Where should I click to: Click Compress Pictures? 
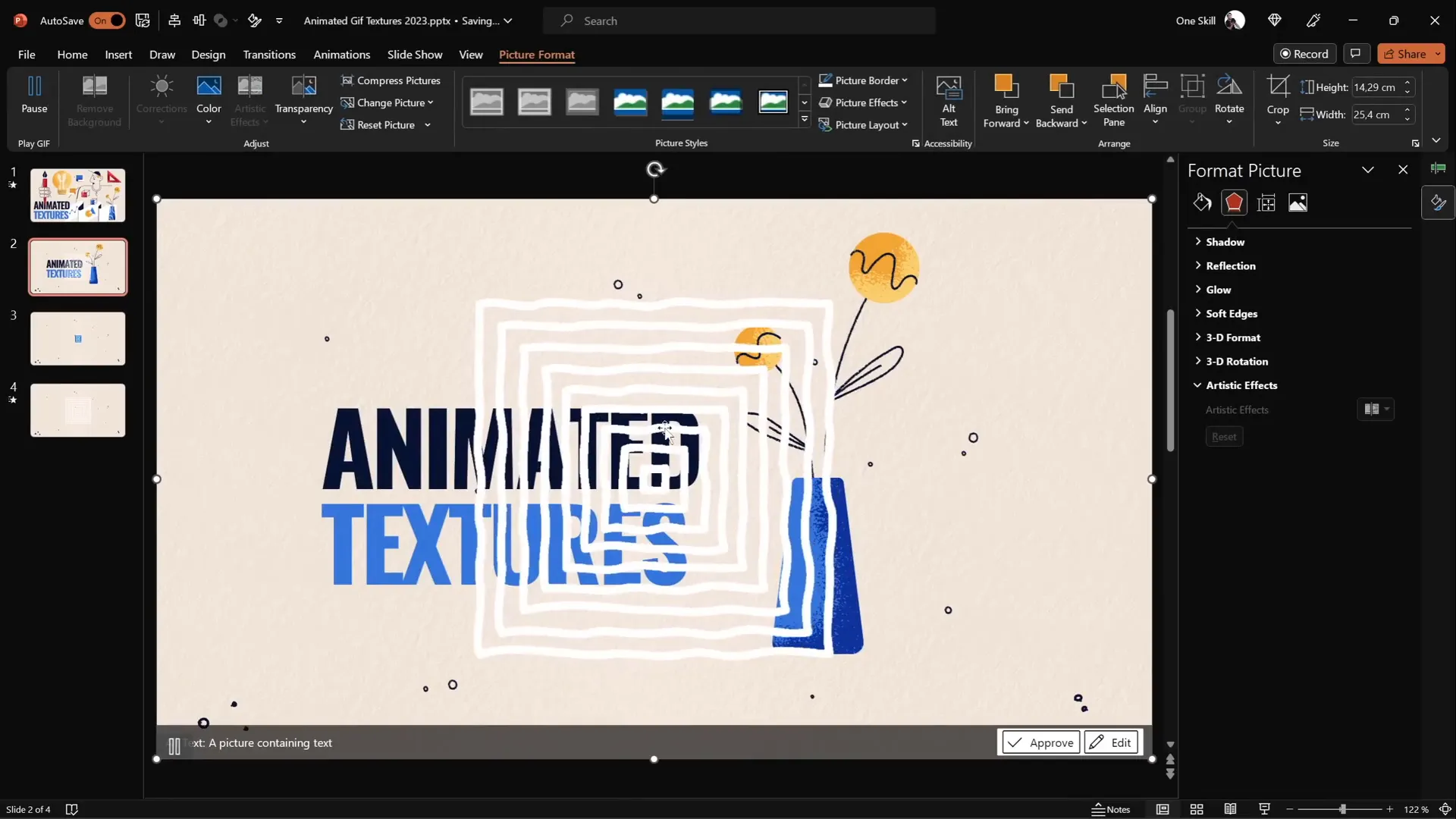(391, 80)
